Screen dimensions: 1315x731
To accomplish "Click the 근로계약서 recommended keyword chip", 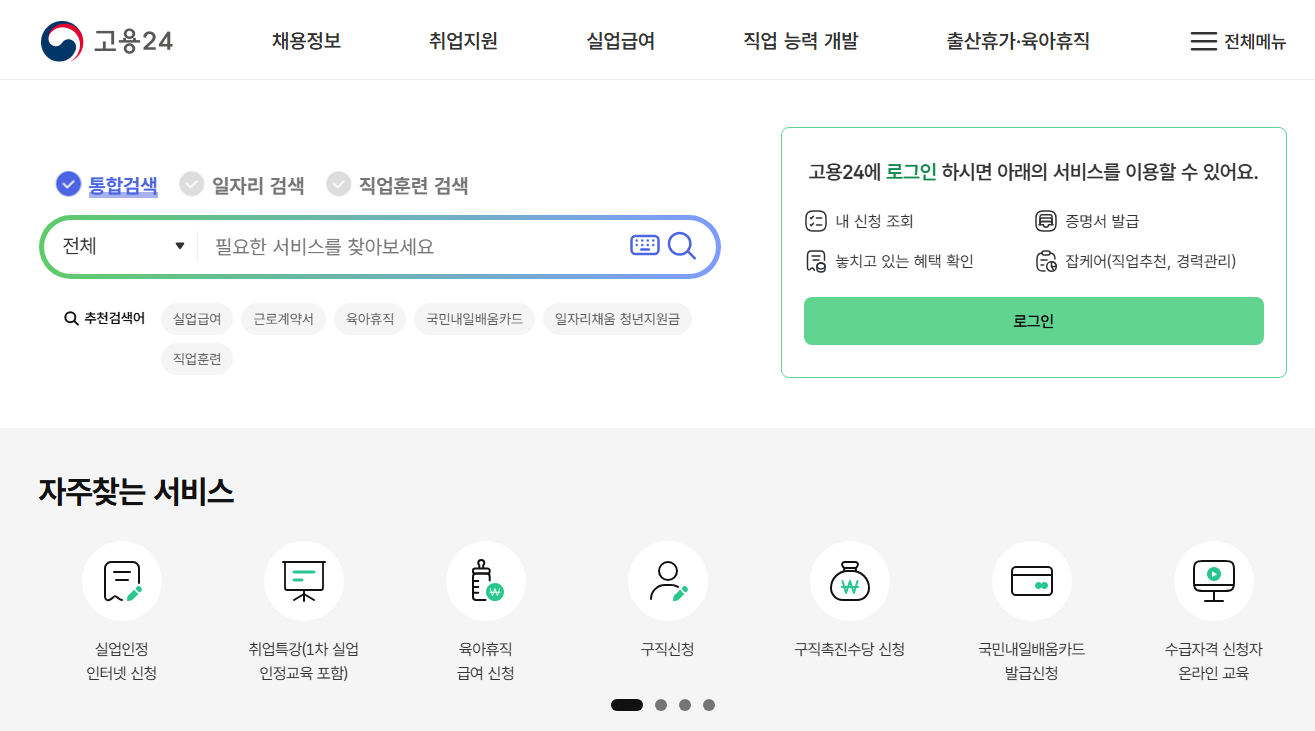I will click(284, 319).
